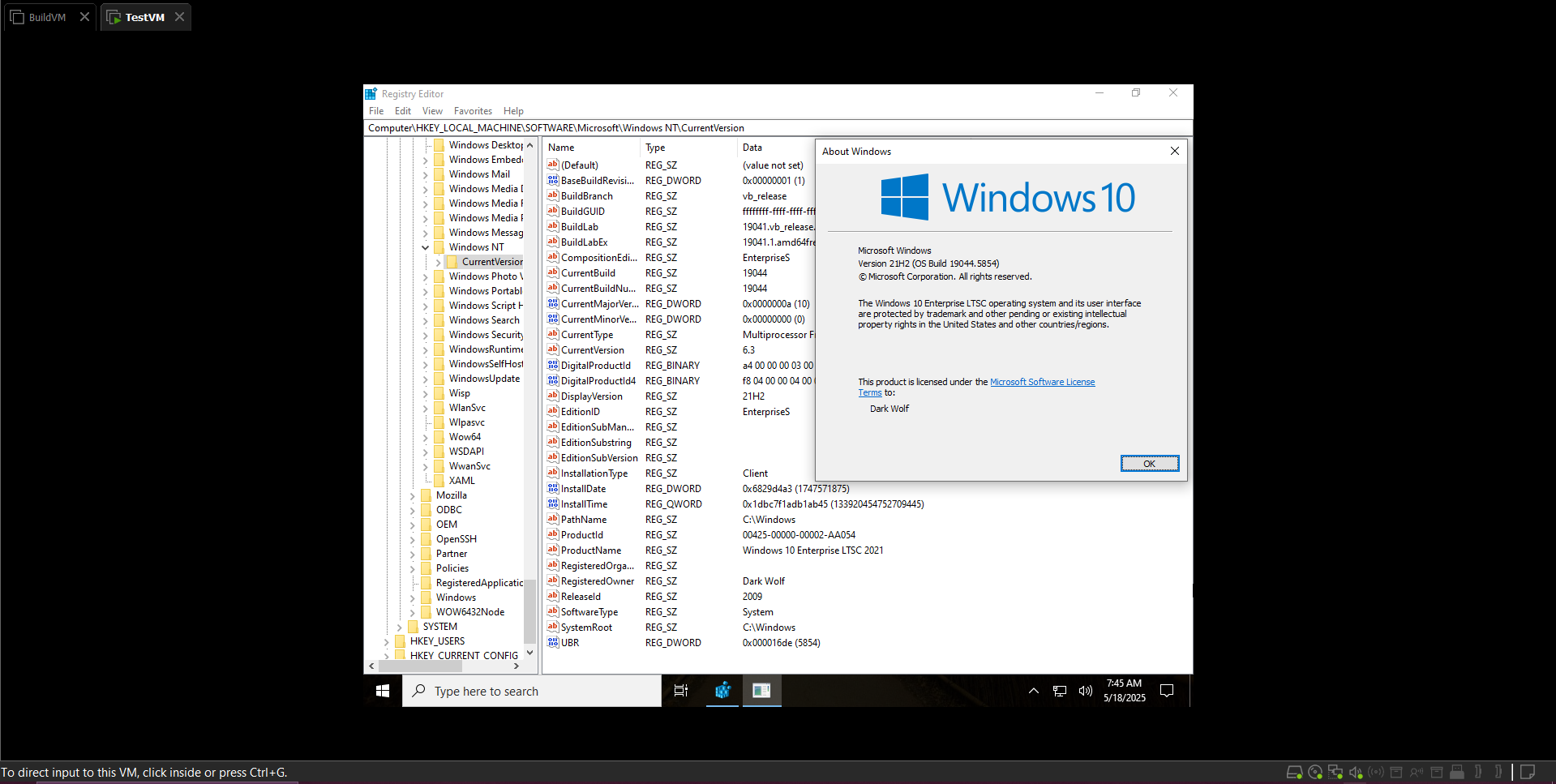Click the VM network adapter status icon
Screen dimensions: 1556x784
click(x=1335, y=772)
